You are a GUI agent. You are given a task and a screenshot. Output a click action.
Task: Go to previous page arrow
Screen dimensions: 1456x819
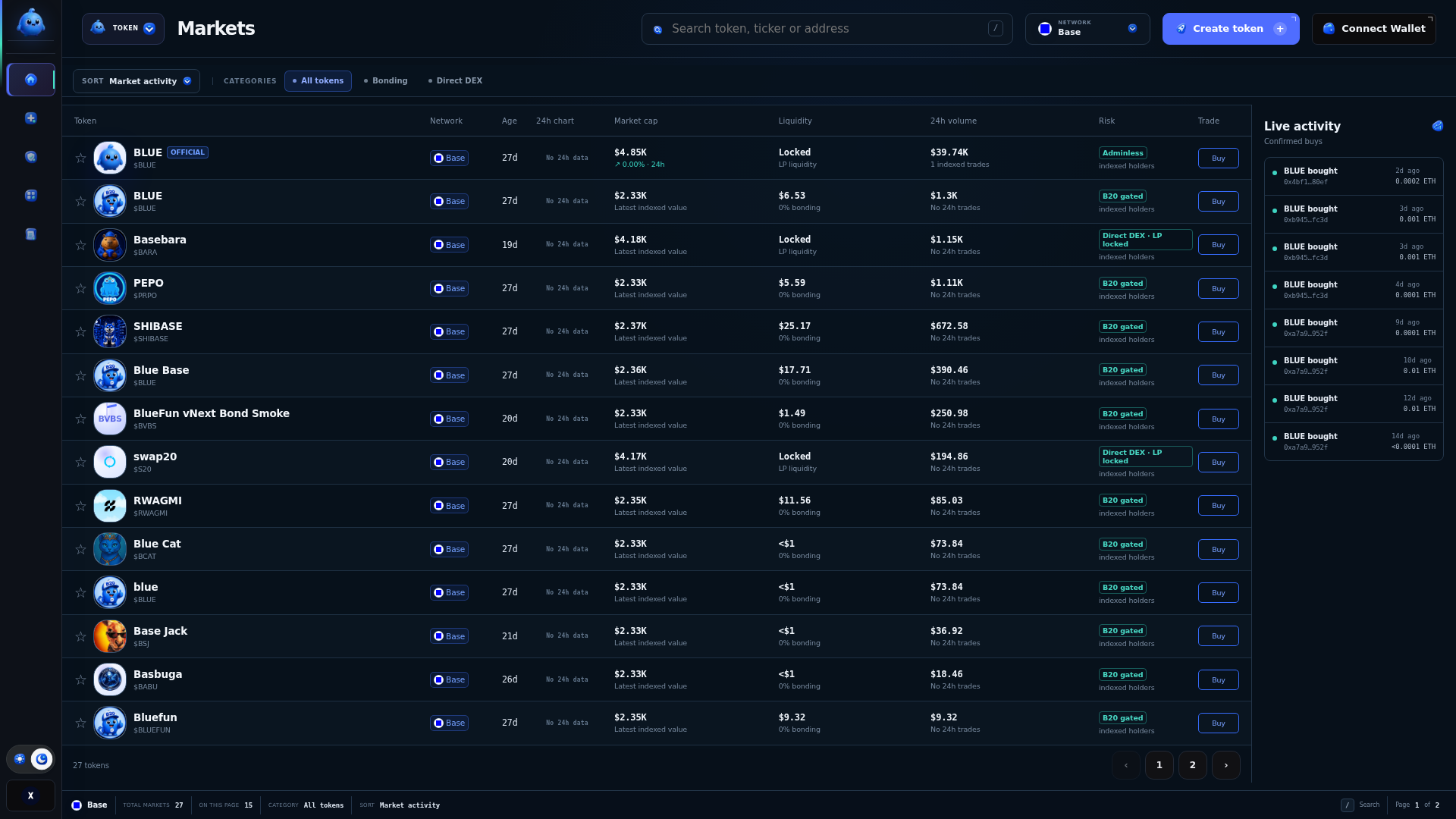pyautogui.click(x=1126, y=765)
